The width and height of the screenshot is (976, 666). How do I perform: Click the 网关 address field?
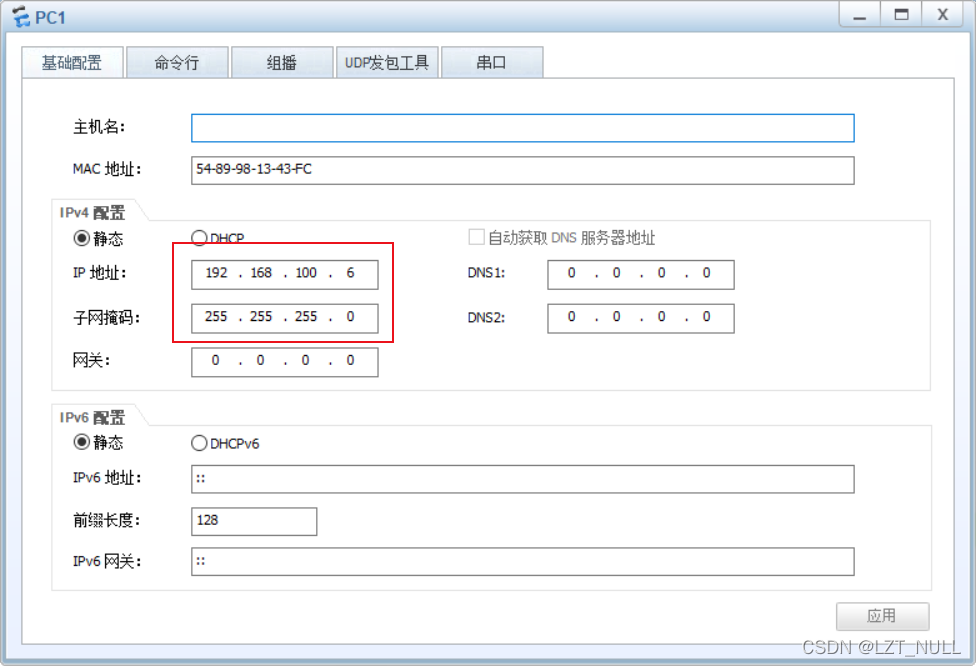(x=284, y=362)
